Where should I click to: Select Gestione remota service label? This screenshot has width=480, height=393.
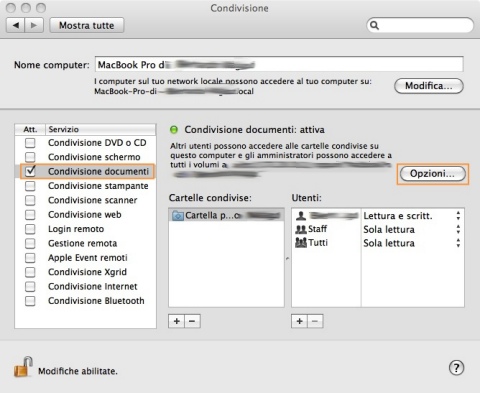point(82,243)
